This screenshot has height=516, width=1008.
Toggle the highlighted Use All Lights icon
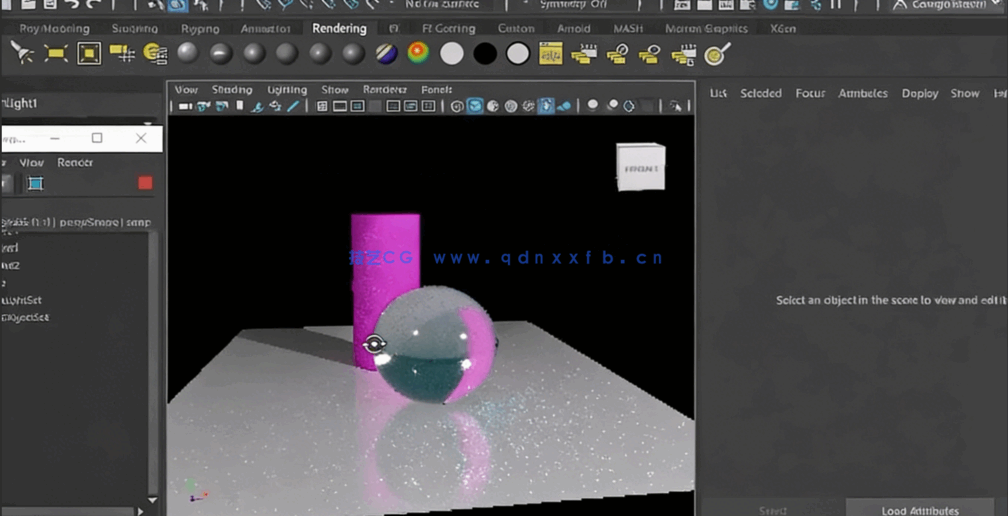coord(546,107)
